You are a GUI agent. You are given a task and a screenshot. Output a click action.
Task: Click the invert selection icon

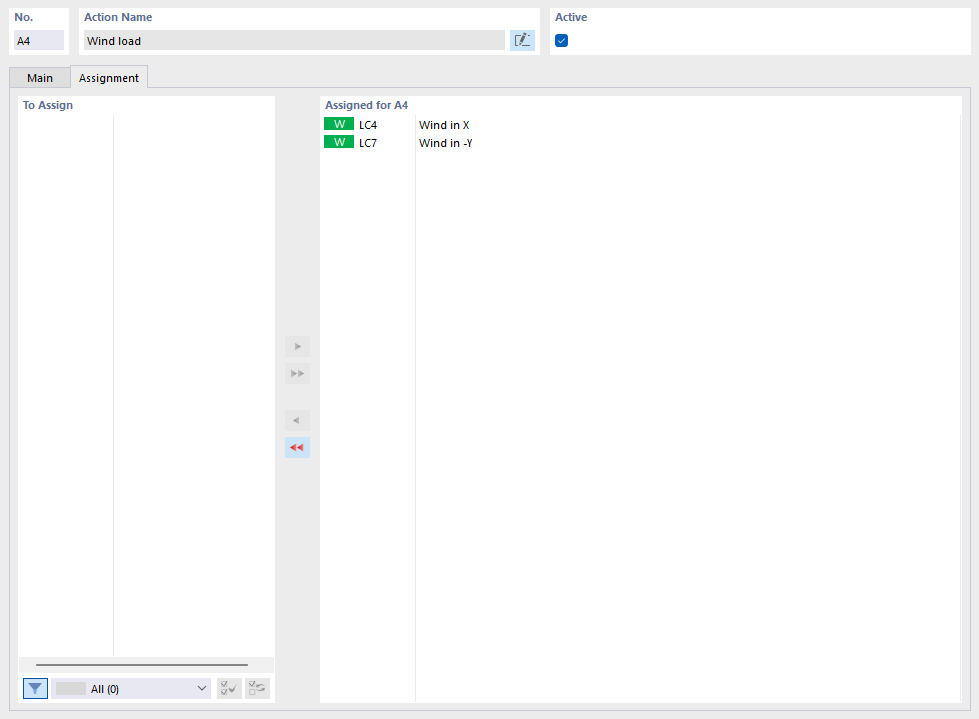tap(257, 688)
